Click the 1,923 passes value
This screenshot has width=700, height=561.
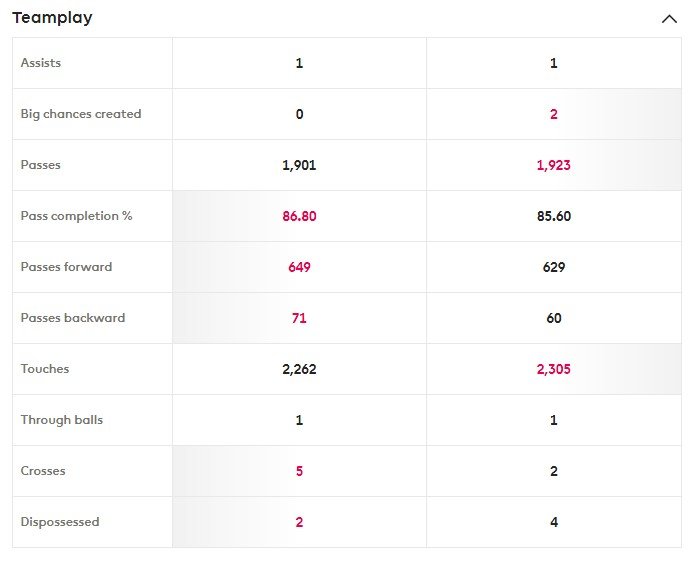[x=554, y=165]
